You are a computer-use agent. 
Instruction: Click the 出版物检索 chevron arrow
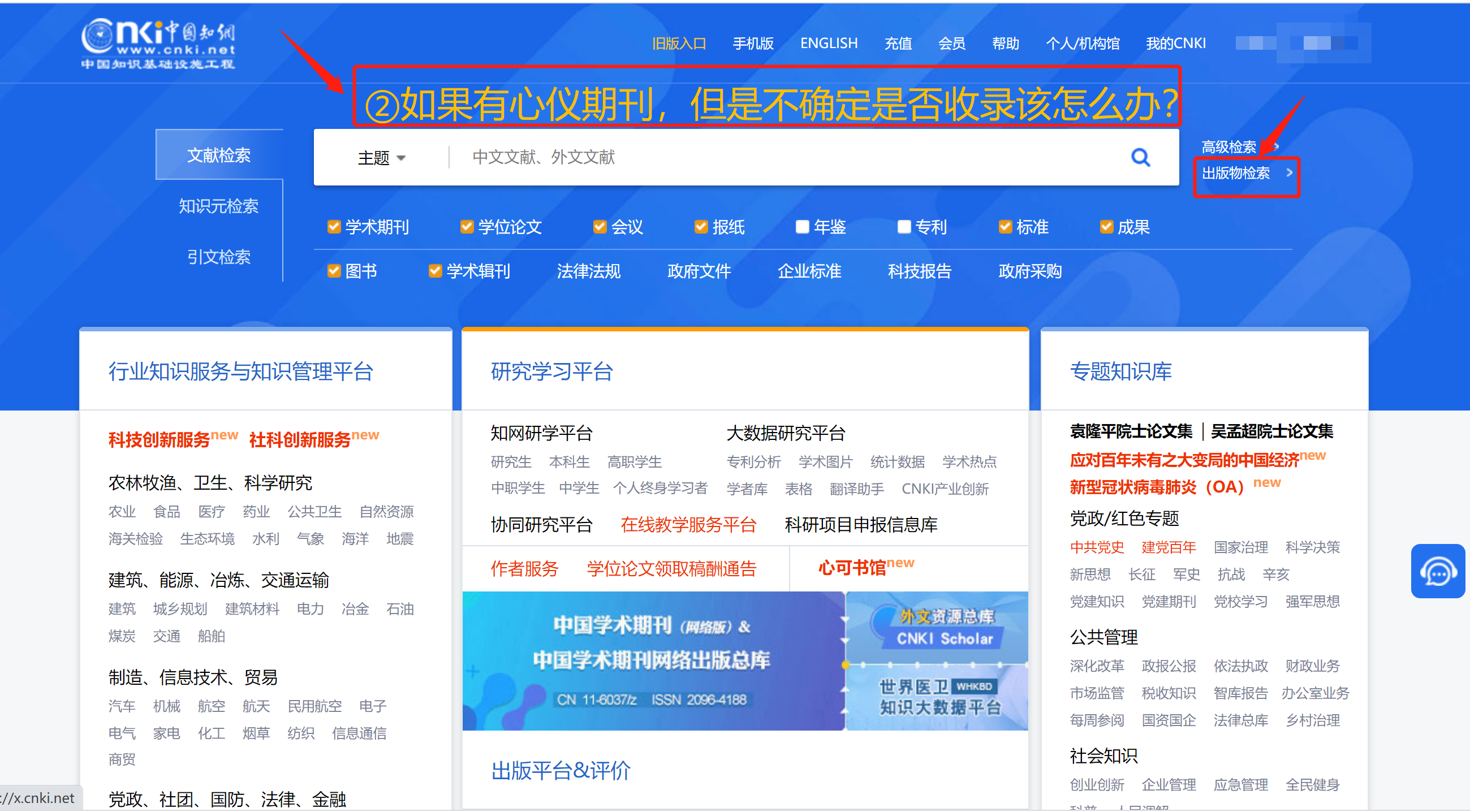pos(1289,172)
